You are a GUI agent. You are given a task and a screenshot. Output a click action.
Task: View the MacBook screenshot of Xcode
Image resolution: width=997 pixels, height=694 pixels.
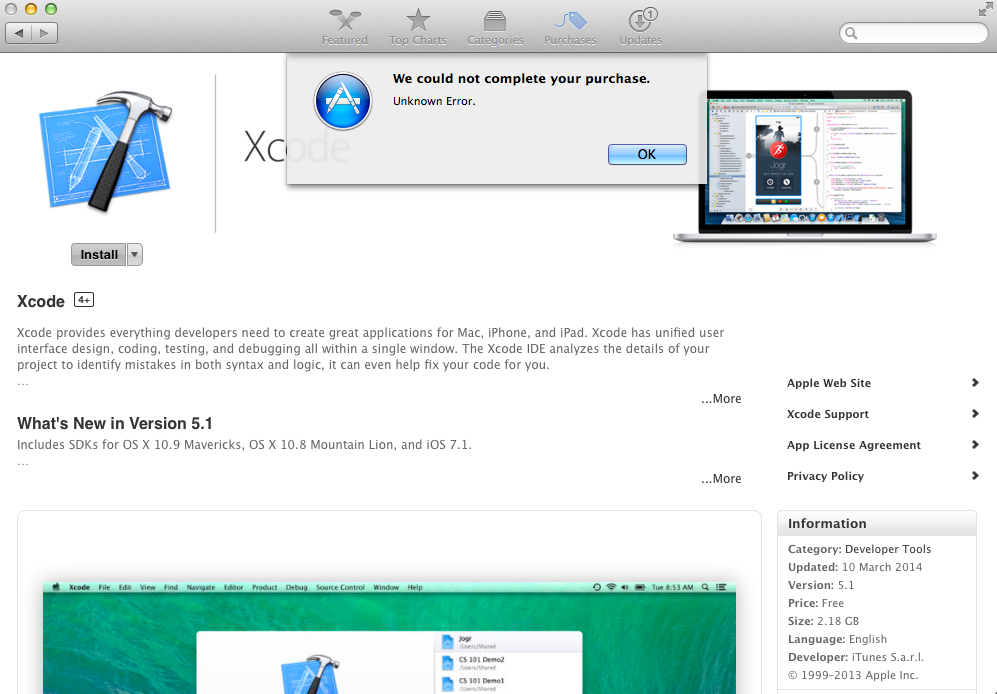point(806,165)
